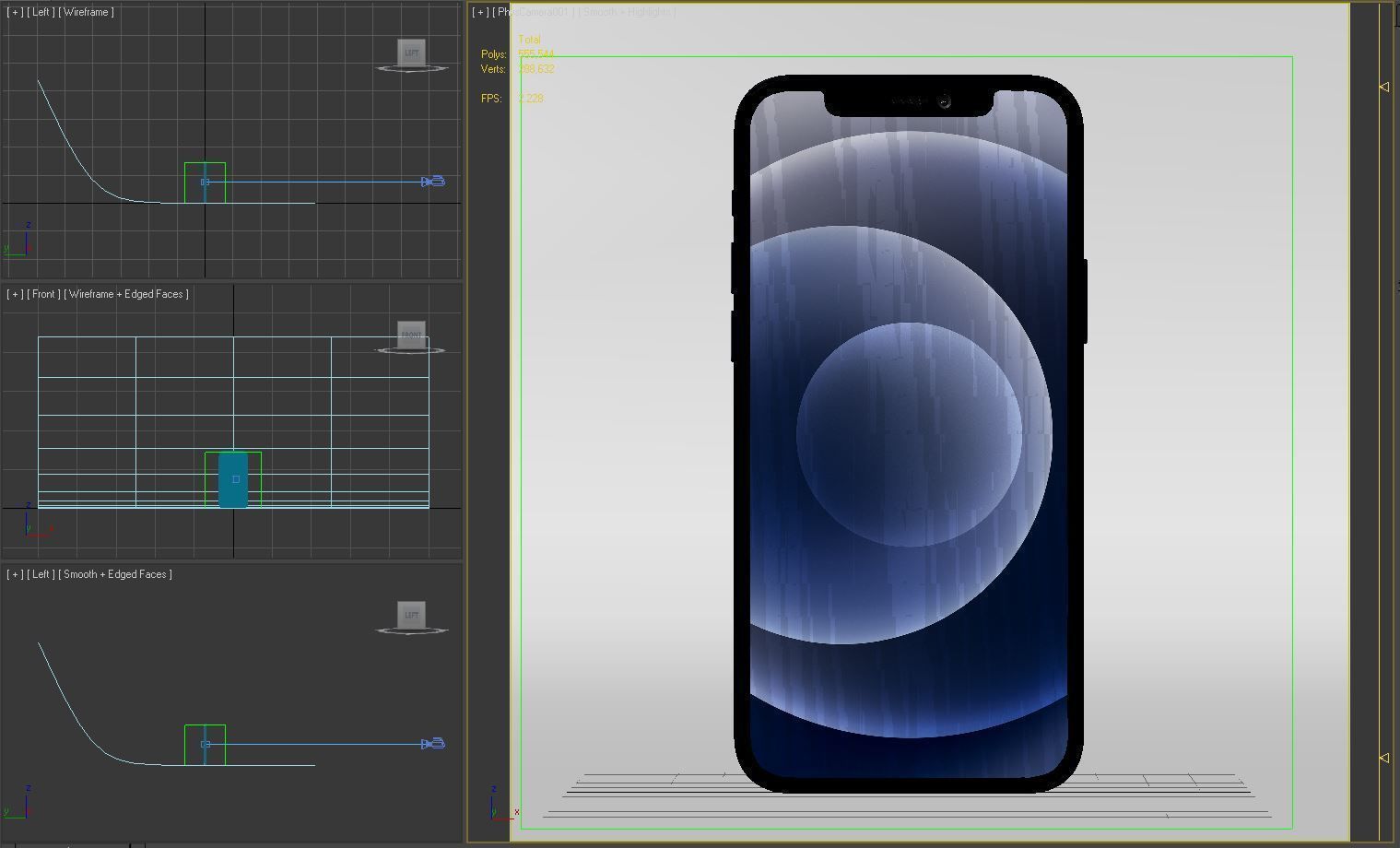
Task: Open the [+] menu of the Smooth + Edged Faces viewport
Action: click(x=15, y=574)
